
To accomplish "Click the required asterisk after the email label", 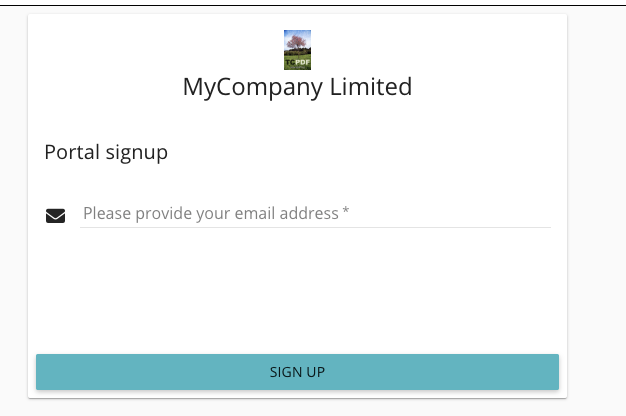I will click(346, 212).
